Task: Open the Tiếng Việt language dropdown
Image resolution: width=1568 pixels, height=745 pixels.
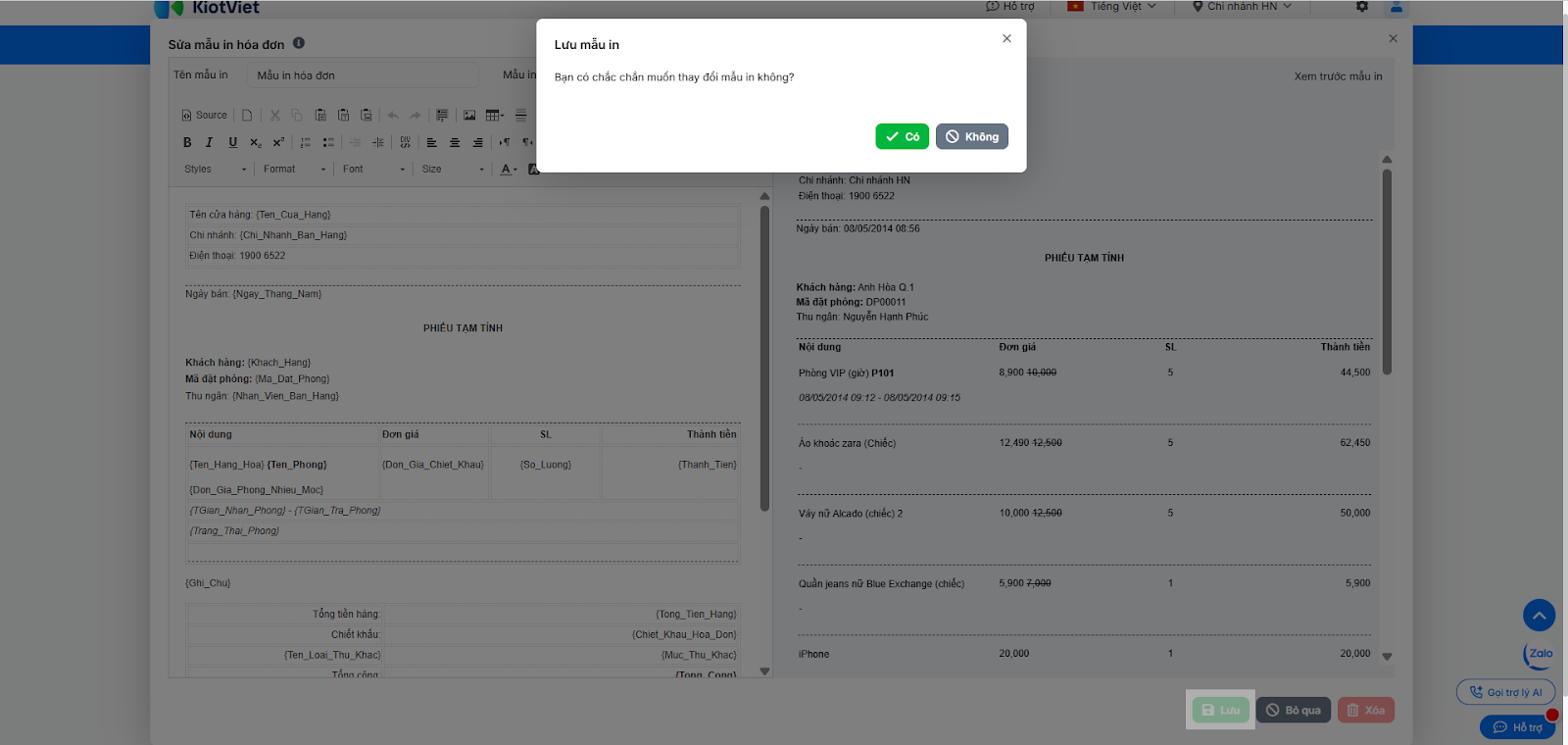Action: point(1112,6)
